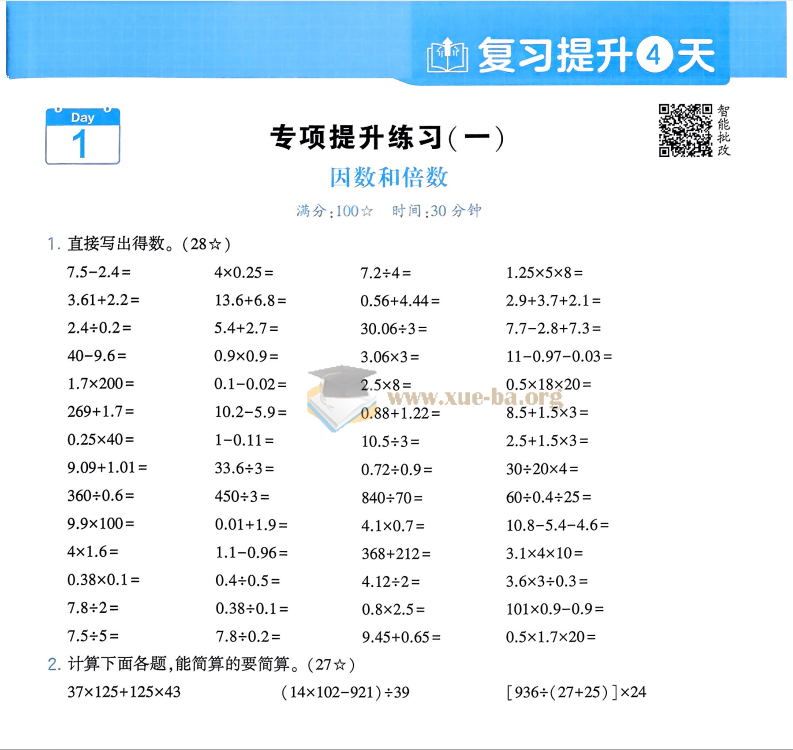Click the problem 10.5÷3=
Image resolution: width=793 pixels, height=750 pixels.
pos(390,442)
